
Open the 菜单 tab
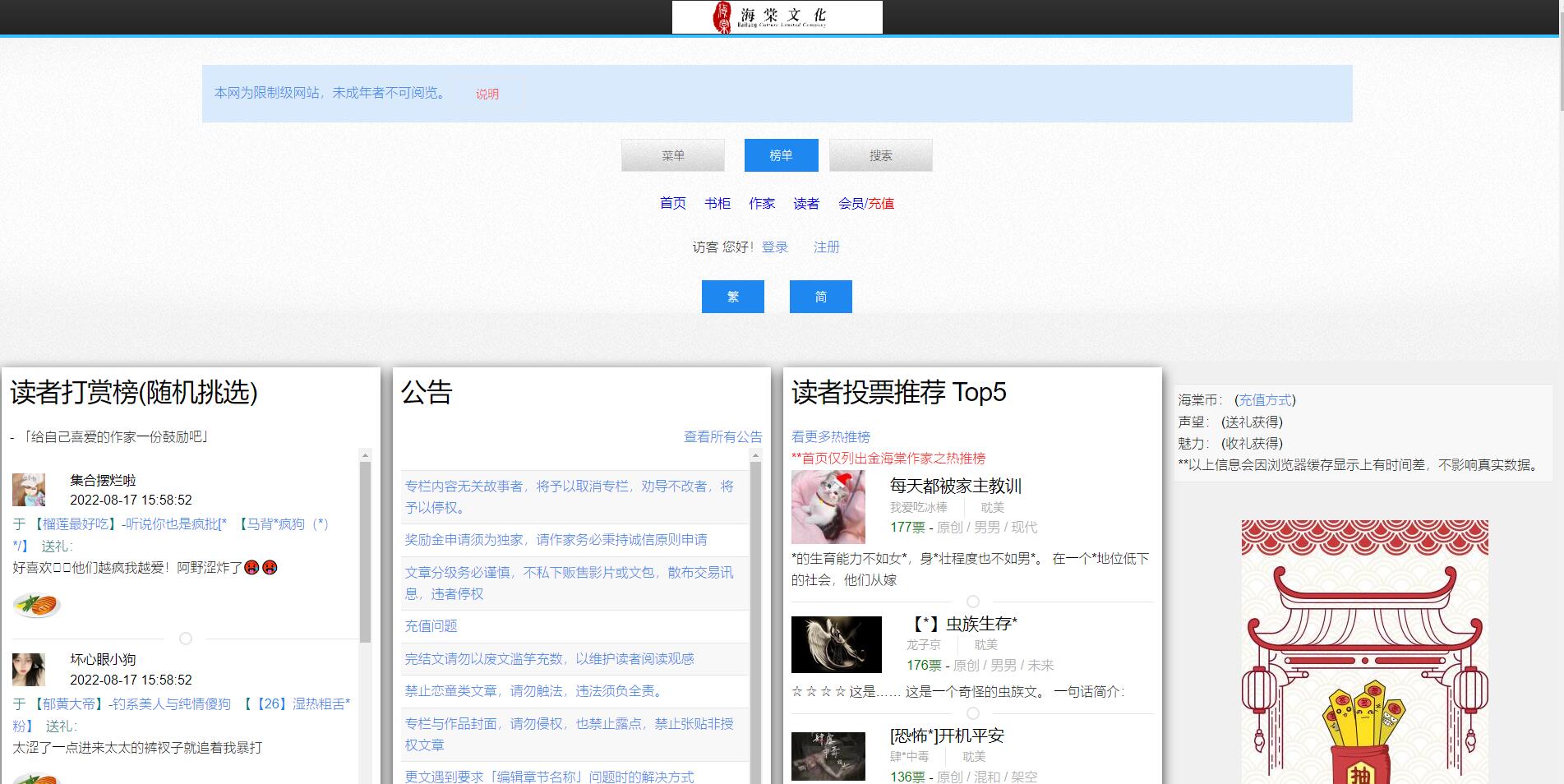[672, 155]
